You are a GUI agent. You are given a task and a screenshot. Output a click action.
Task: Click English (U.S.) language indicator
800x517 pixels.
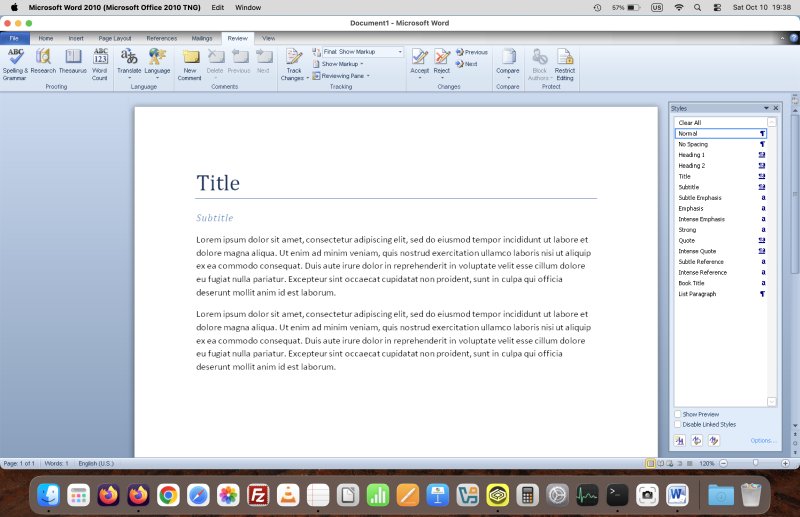tap(96, 463)
